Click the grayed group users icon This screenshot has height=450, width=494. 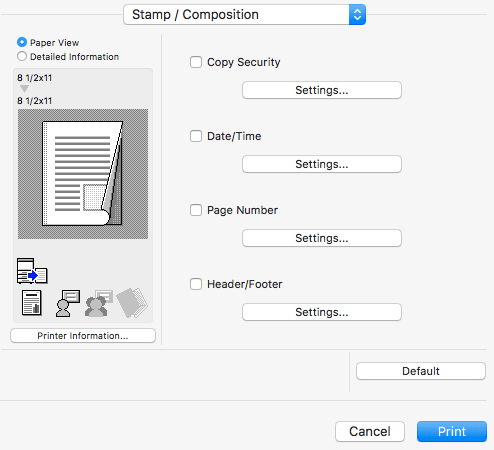[x=99, y=303]
